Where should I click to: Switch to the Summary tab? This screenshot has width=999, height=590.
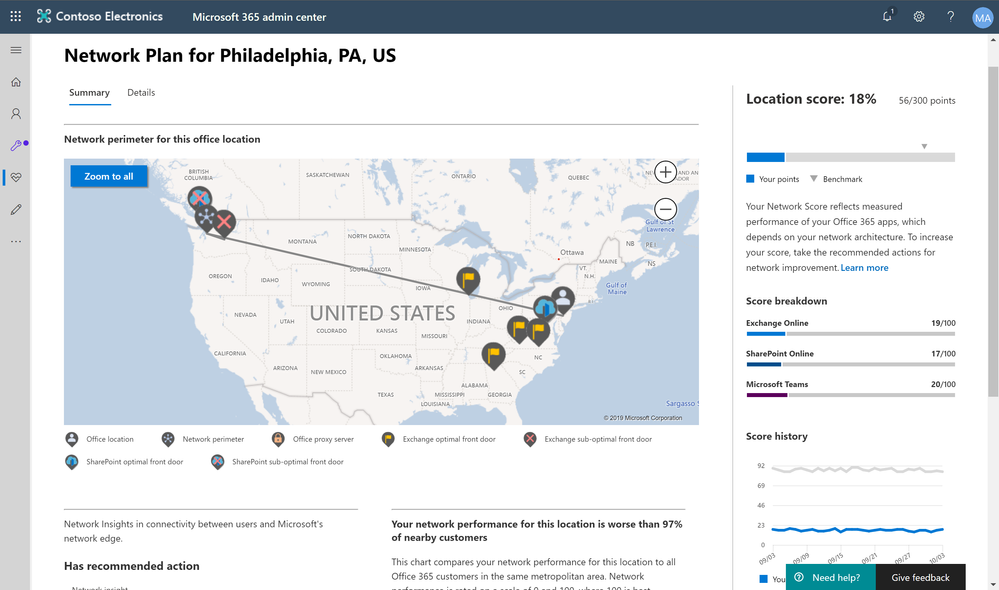89,93
